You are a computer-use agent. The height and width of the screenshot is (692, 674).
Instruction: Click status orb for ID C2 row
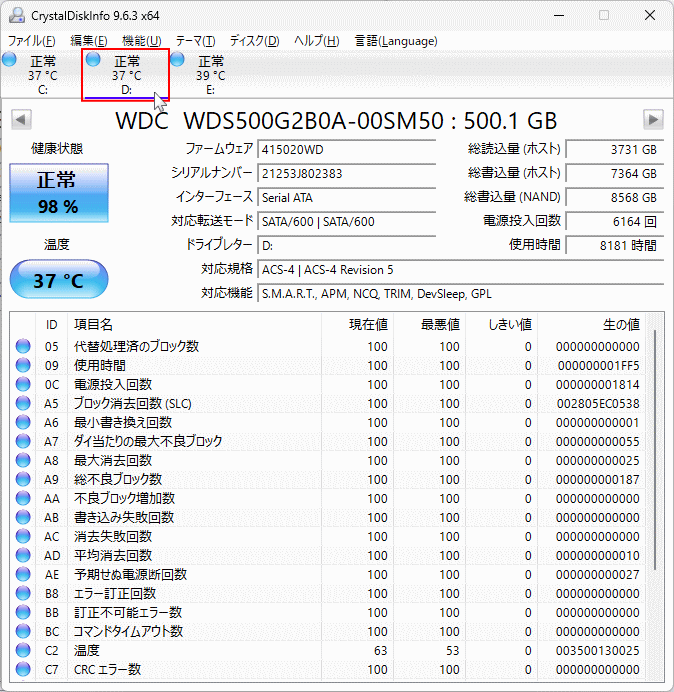click(x=23, y=651)
